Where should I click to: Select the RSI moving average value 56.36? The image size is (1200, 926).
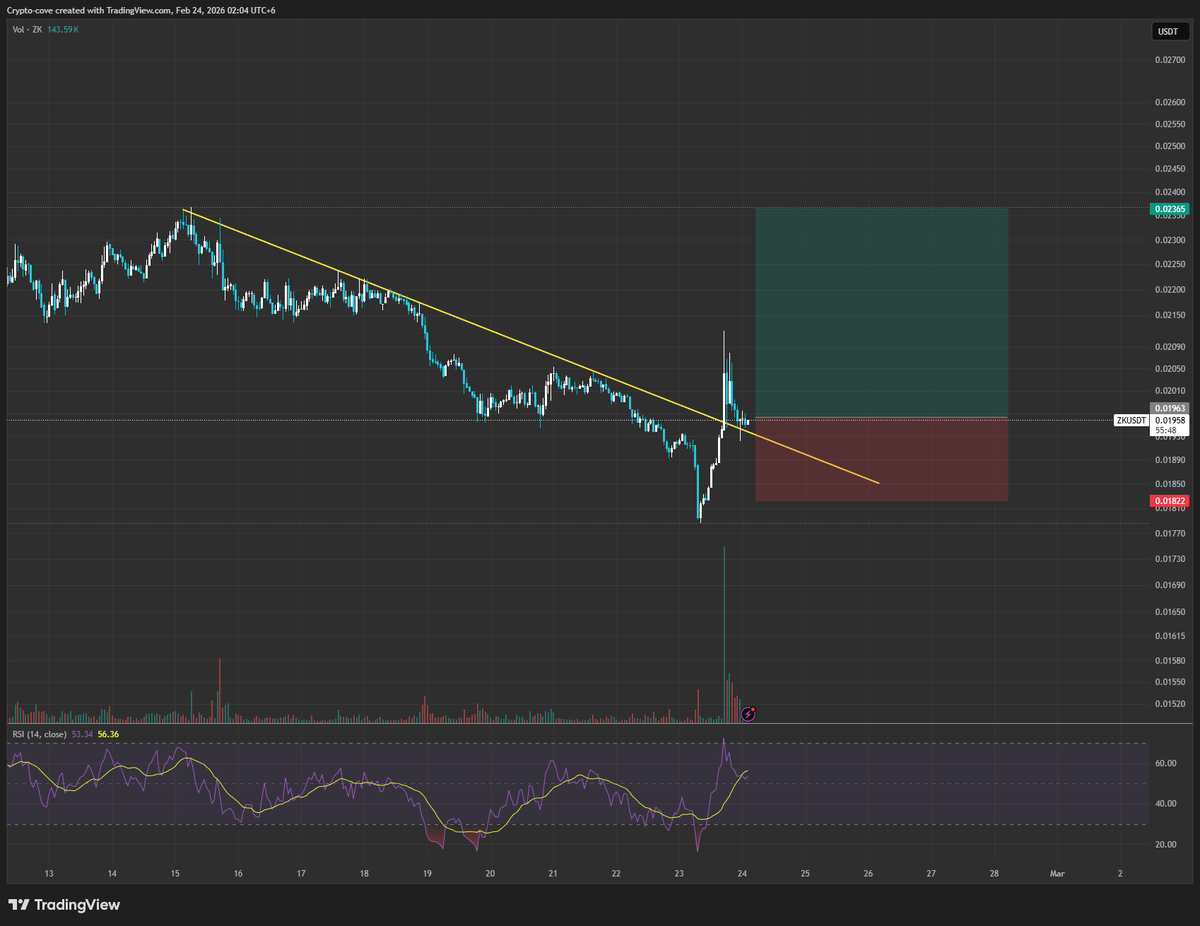pyautogui.click(x=108, y=734)
